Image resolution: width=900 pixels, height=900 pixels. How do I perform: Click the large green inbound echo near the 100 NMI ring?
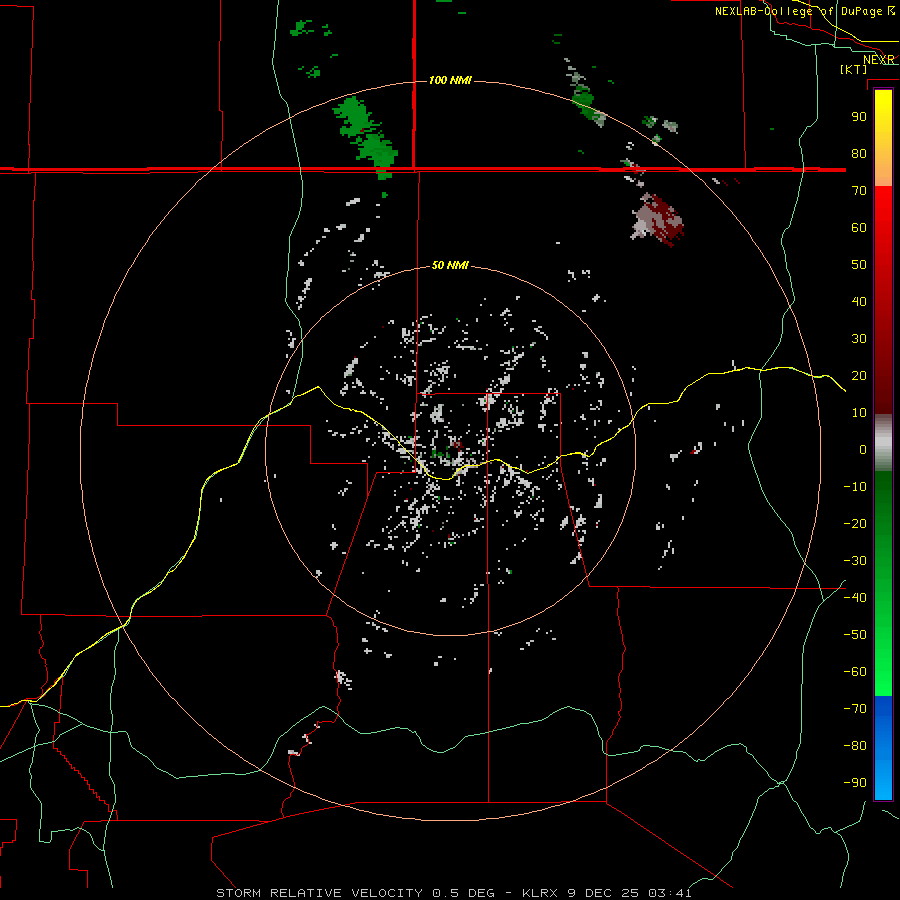coord(367,137)
